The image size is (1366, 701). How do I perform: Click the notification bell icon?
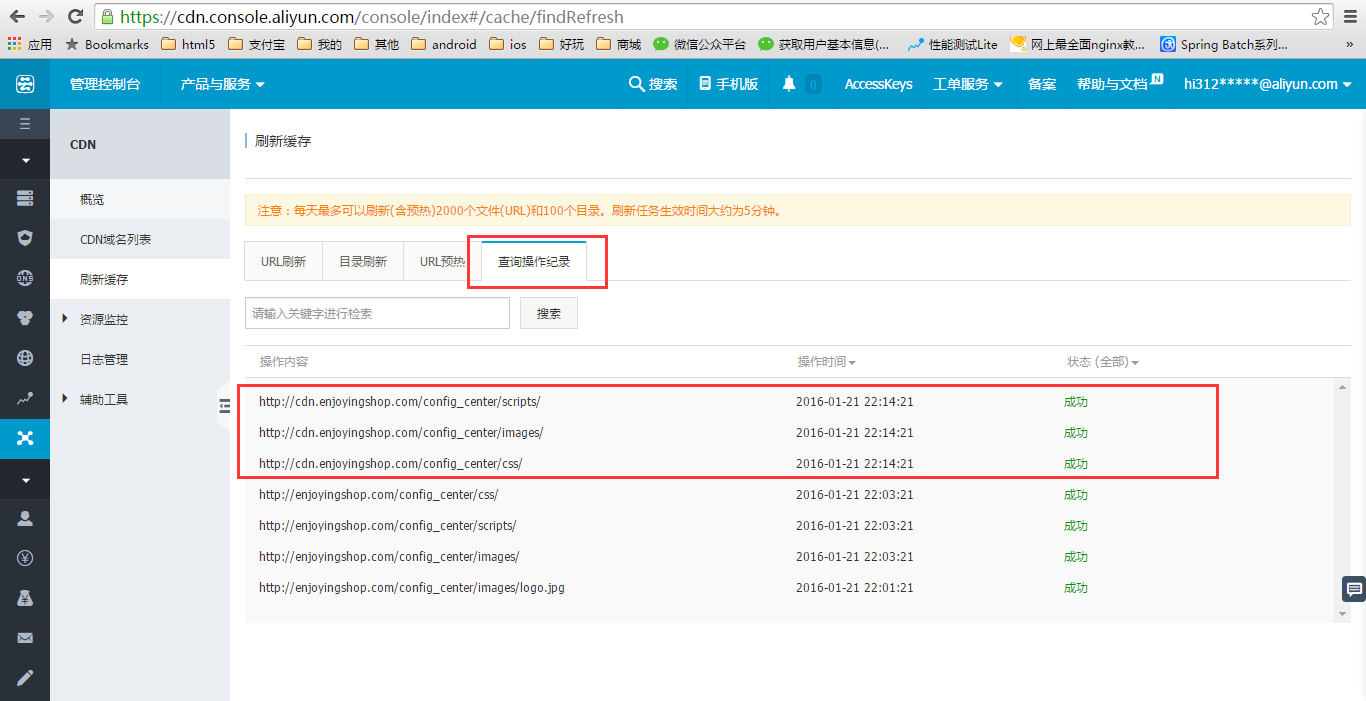pyautogui.click(x=789, y=84)
